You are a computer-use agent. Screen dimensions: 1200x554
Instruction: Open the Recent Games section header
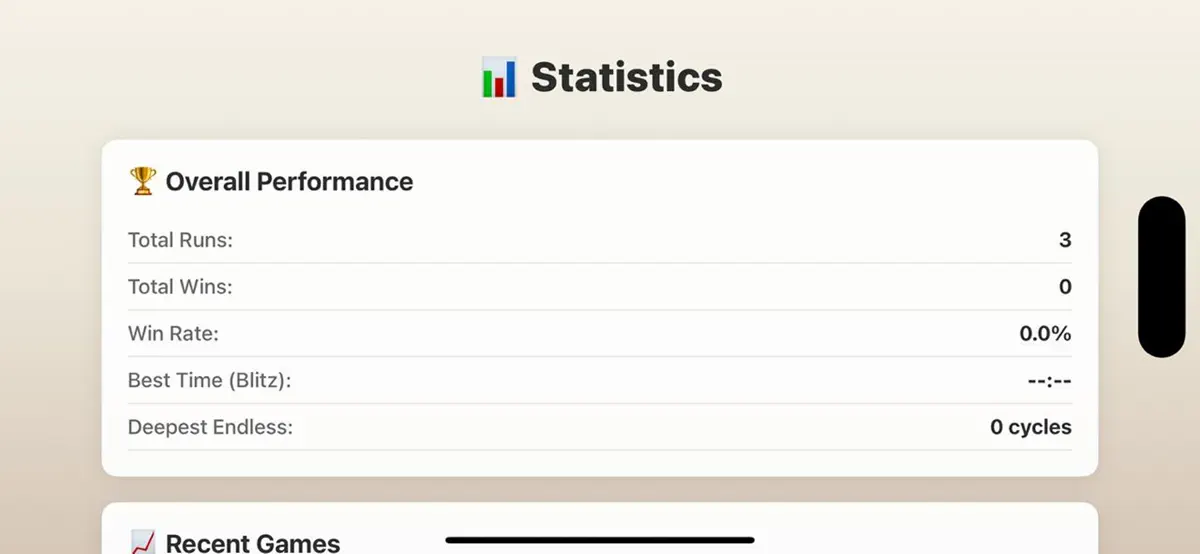point(253,543)
